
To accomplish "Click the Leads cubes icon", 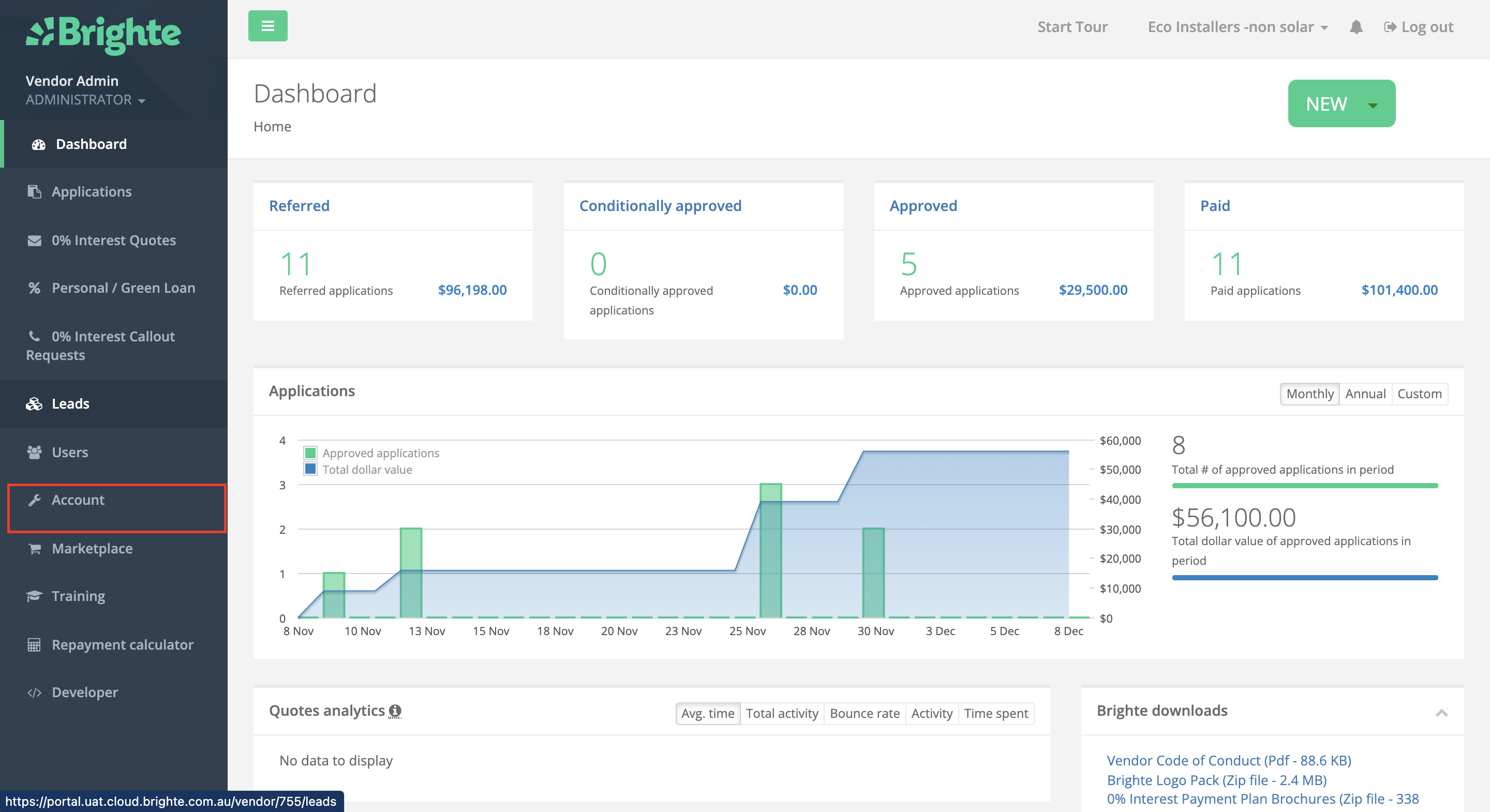I will click(x=34, y=404).
